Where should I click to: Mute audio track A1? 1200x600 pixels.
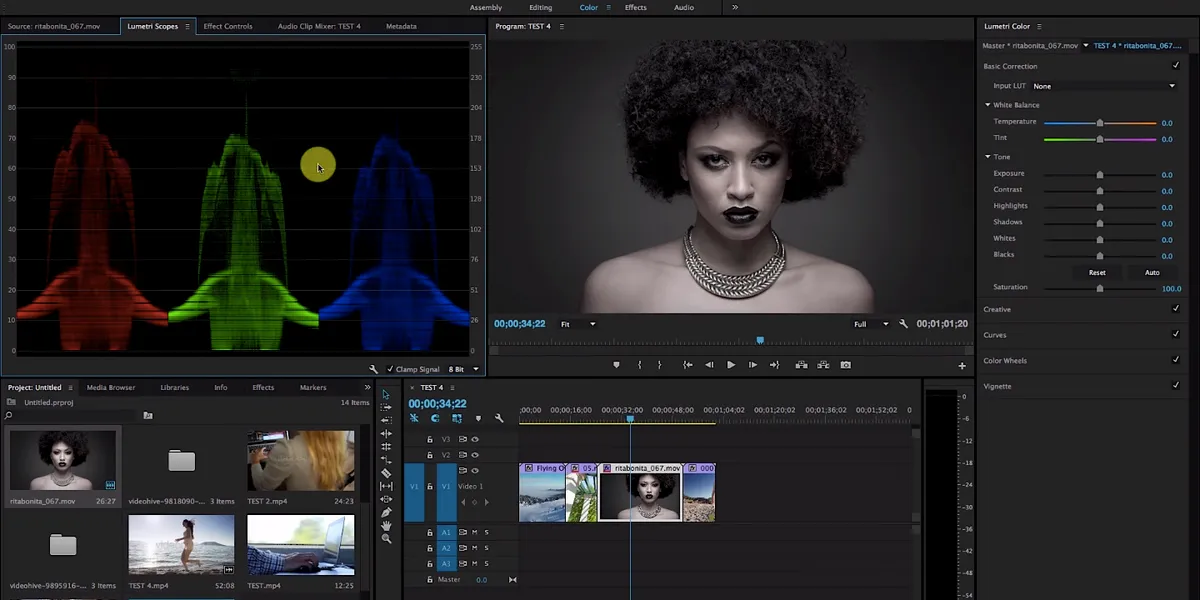475,532
